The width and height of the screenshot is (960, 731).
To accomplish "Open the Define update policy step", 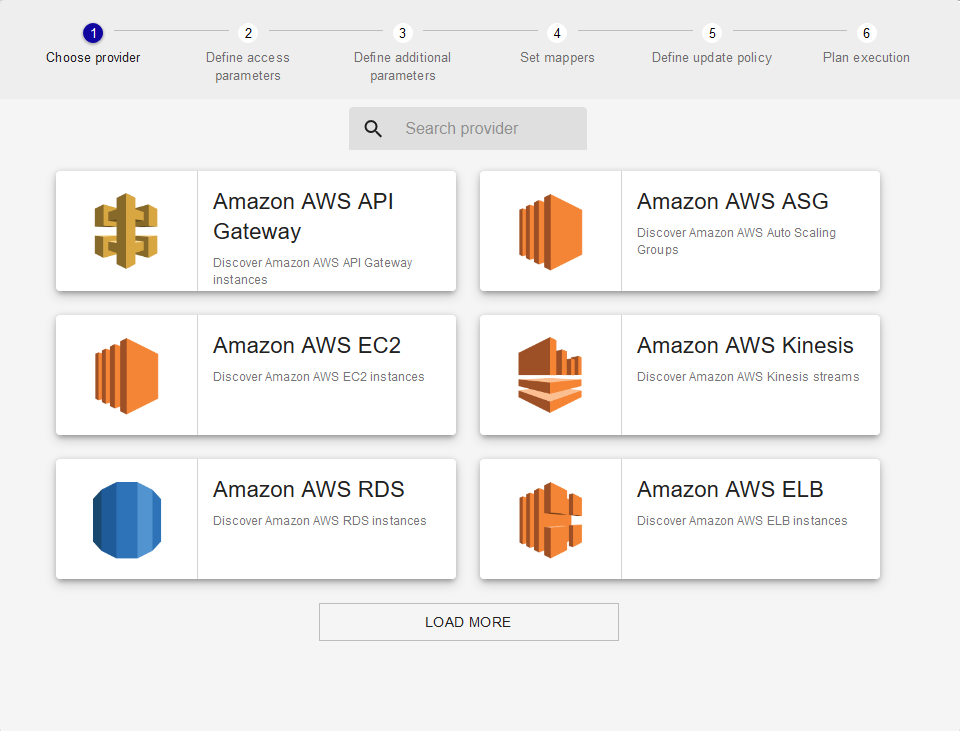I will click(x=712, y=58).
